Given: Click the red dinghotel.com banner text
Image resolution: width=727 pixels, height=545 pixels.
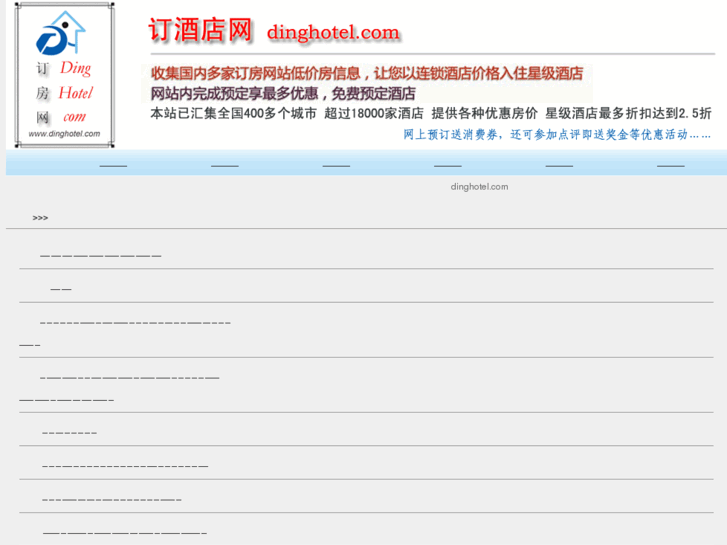Looking at the screenshot, I should coord(333,32).
